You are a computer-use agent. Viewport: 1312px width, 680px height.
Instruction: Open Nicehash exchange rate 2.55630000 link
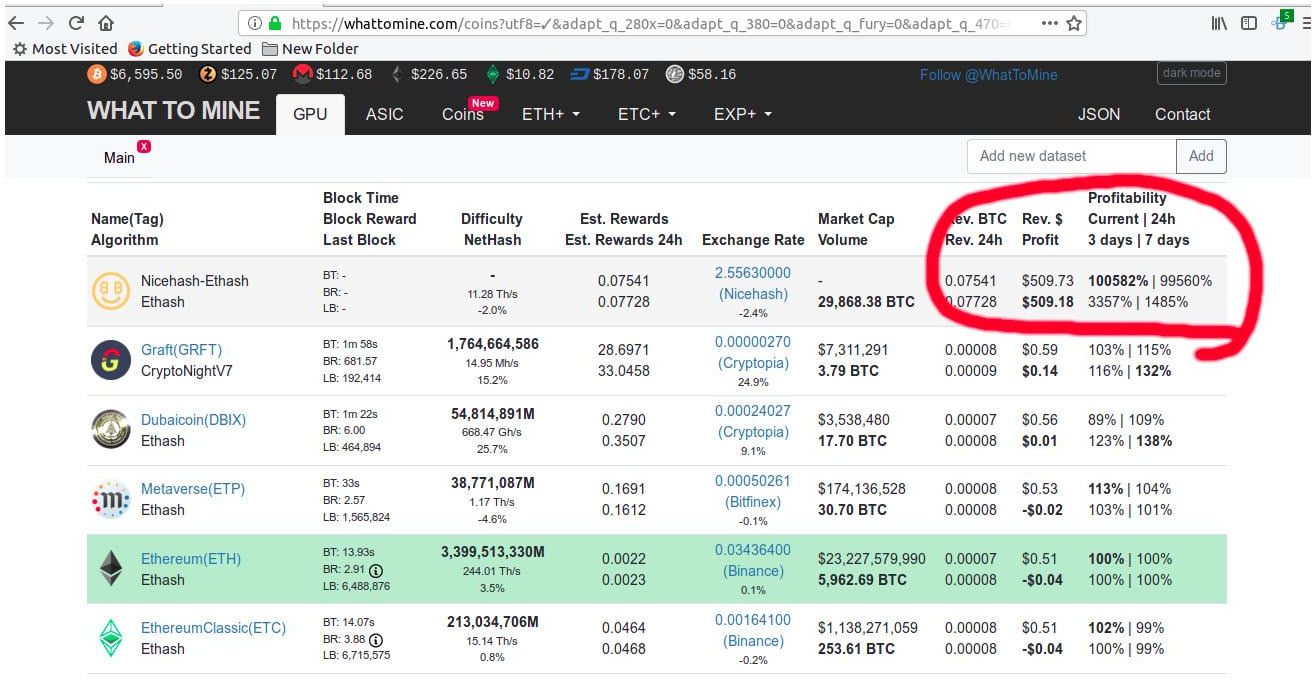click(x=753, y=283)
